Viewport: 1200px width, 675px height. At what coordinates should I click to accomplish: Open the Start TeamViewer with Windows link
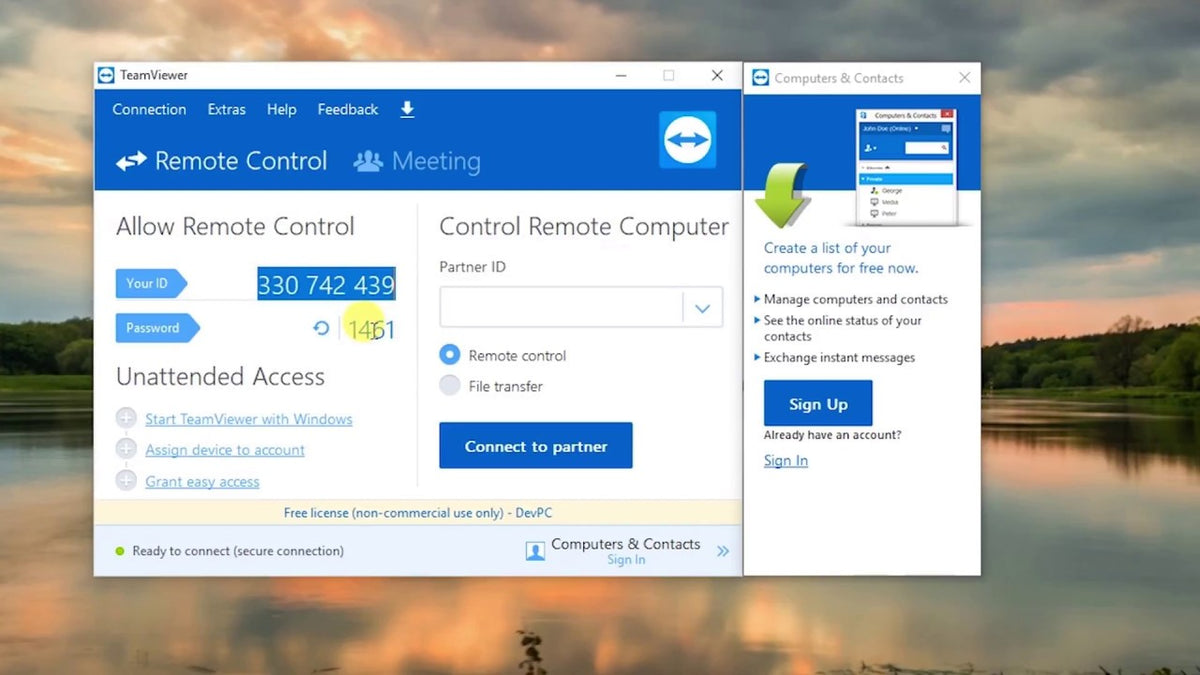click(x=249, y=419)
